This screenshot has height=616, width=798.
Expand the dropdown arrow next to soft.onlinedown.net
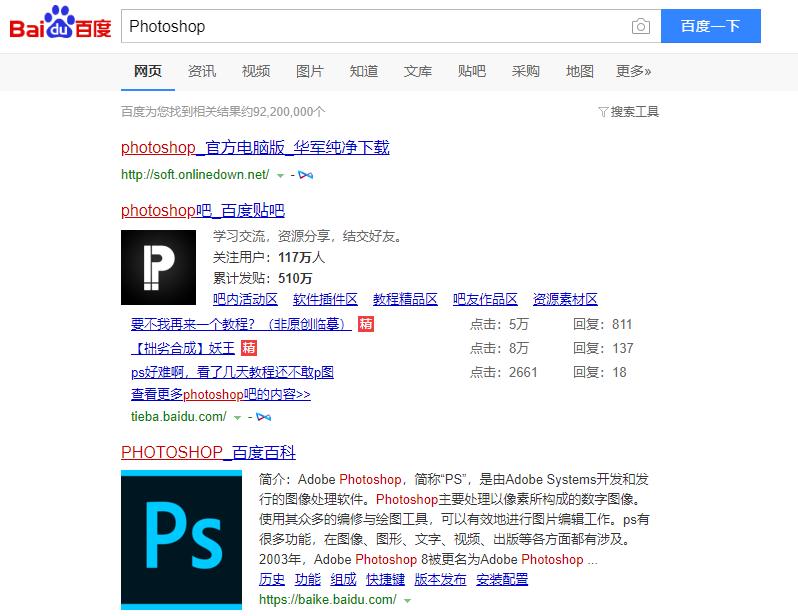point(281,175)
